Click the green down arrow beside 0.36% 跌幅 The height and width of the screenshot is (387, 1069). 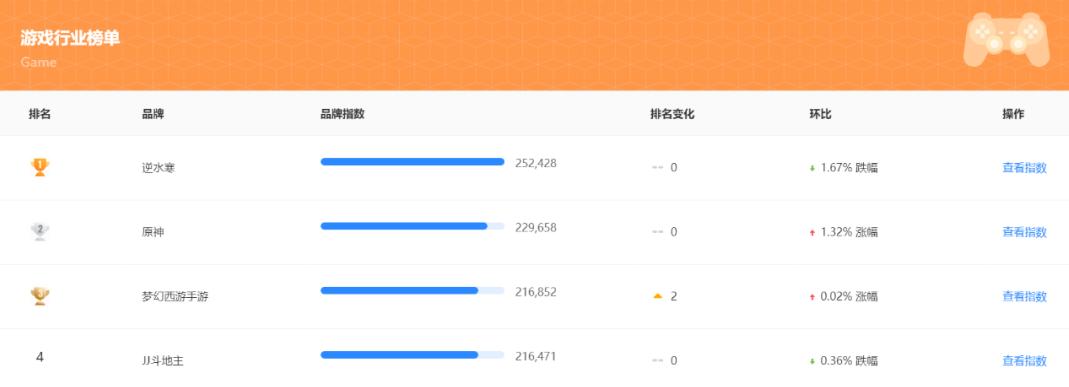(812, 361)
